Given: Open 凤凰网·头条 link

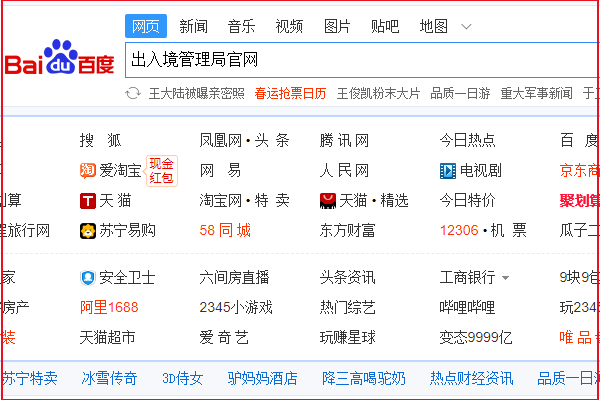Looking at the screenshot, I should 245,140.
